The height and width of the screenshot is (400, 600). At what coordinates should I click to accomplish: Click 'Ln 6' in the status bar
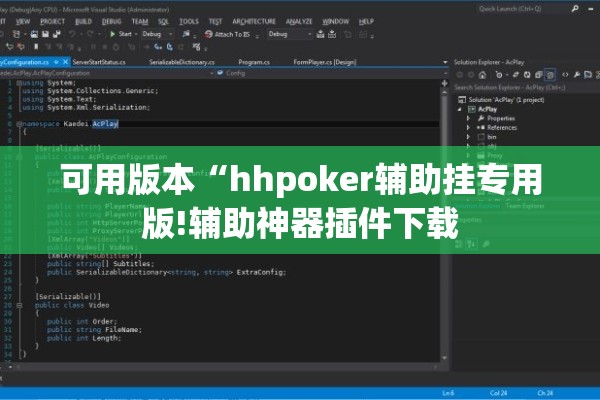(448, 393)
